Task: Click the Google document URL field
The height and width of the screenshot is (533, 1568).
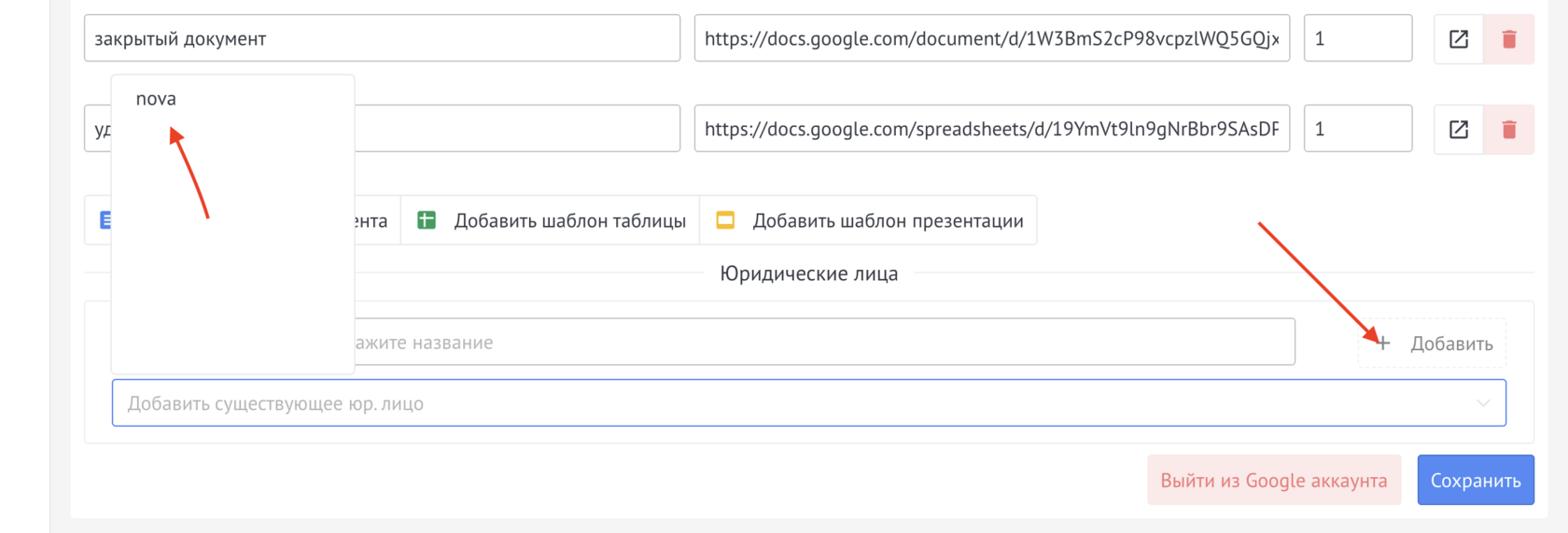Action: point(991,39)
